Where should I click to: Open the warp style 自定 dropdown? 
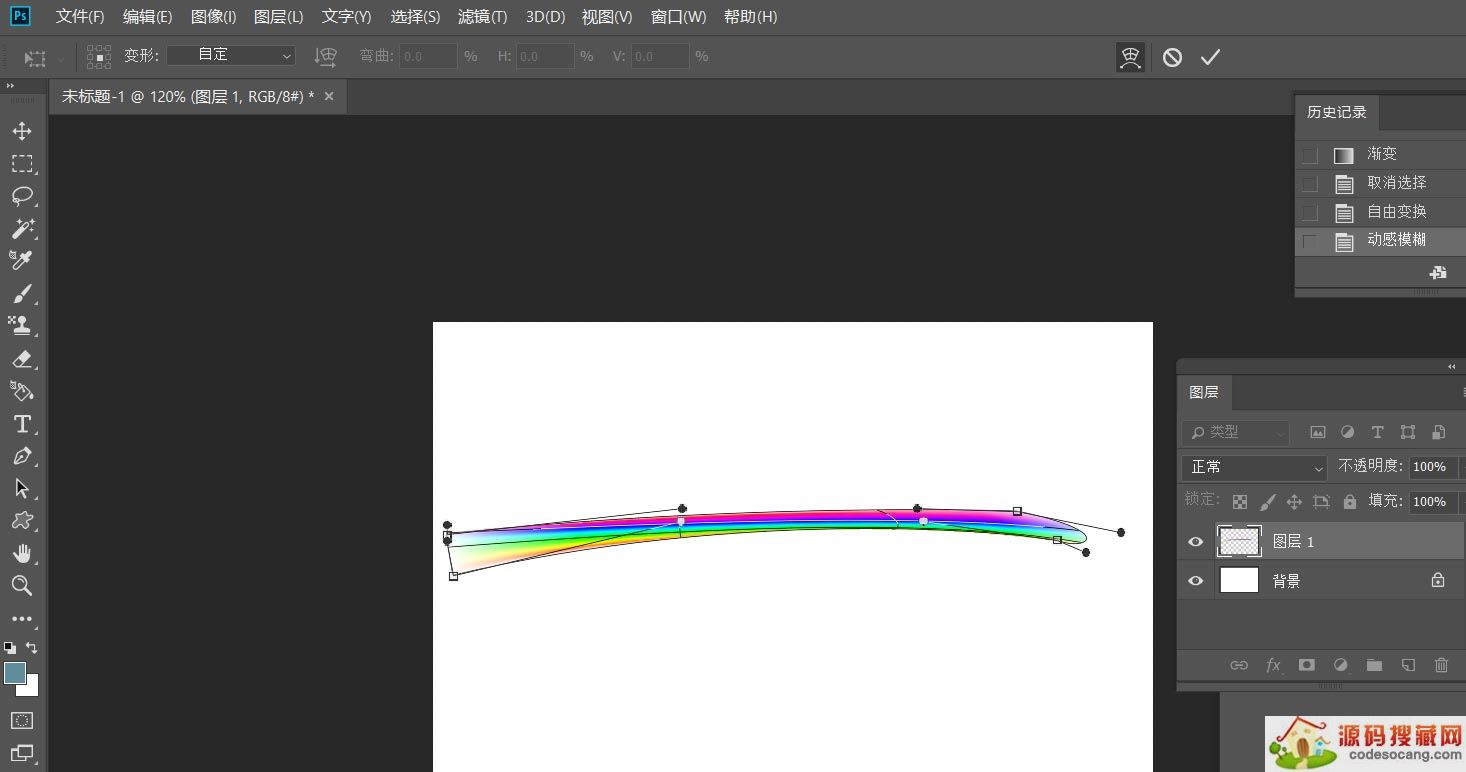(231, 55)
